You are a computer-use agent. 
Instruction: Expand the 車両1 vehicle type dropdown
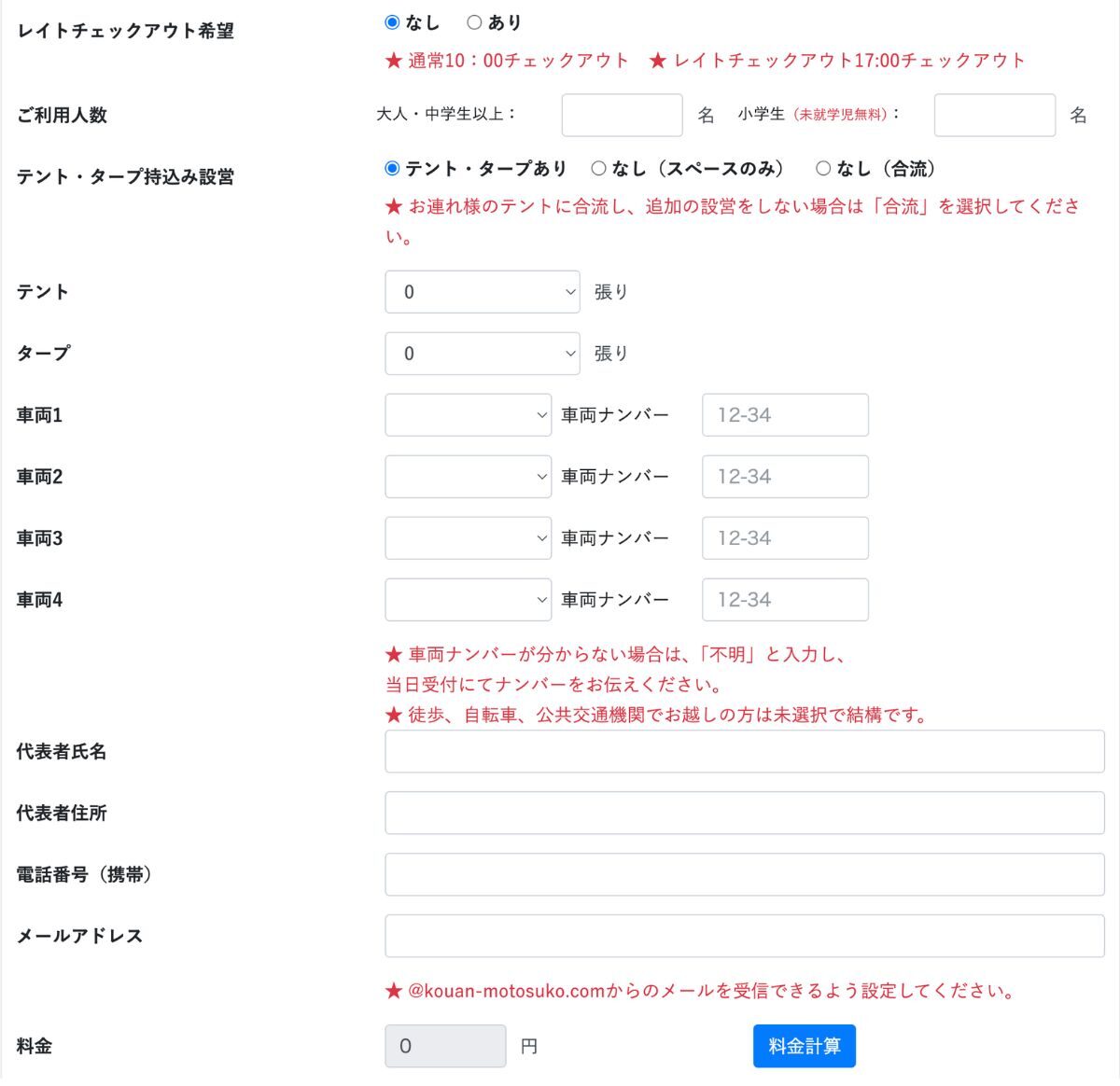tap(468, 414)
